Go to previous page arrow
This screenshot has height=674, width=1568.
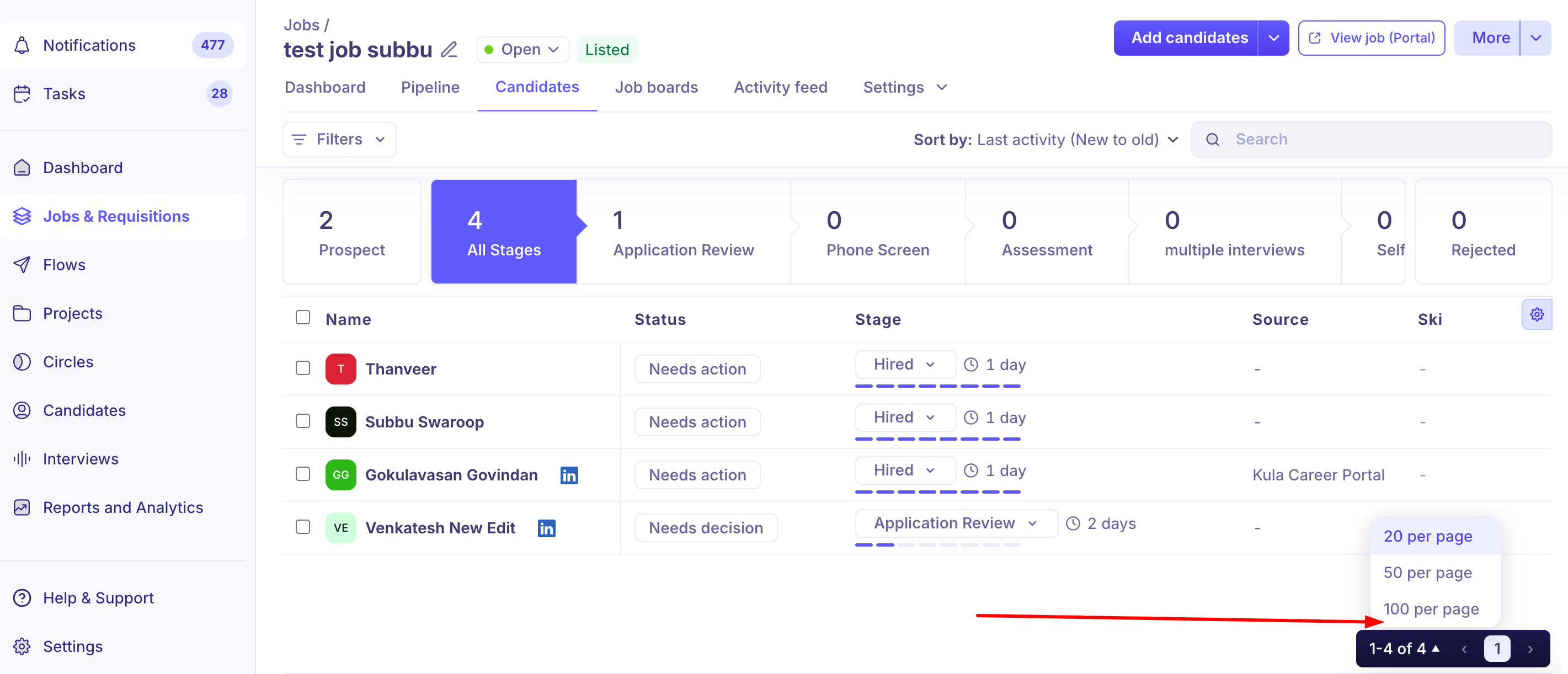click(1464, 649)
